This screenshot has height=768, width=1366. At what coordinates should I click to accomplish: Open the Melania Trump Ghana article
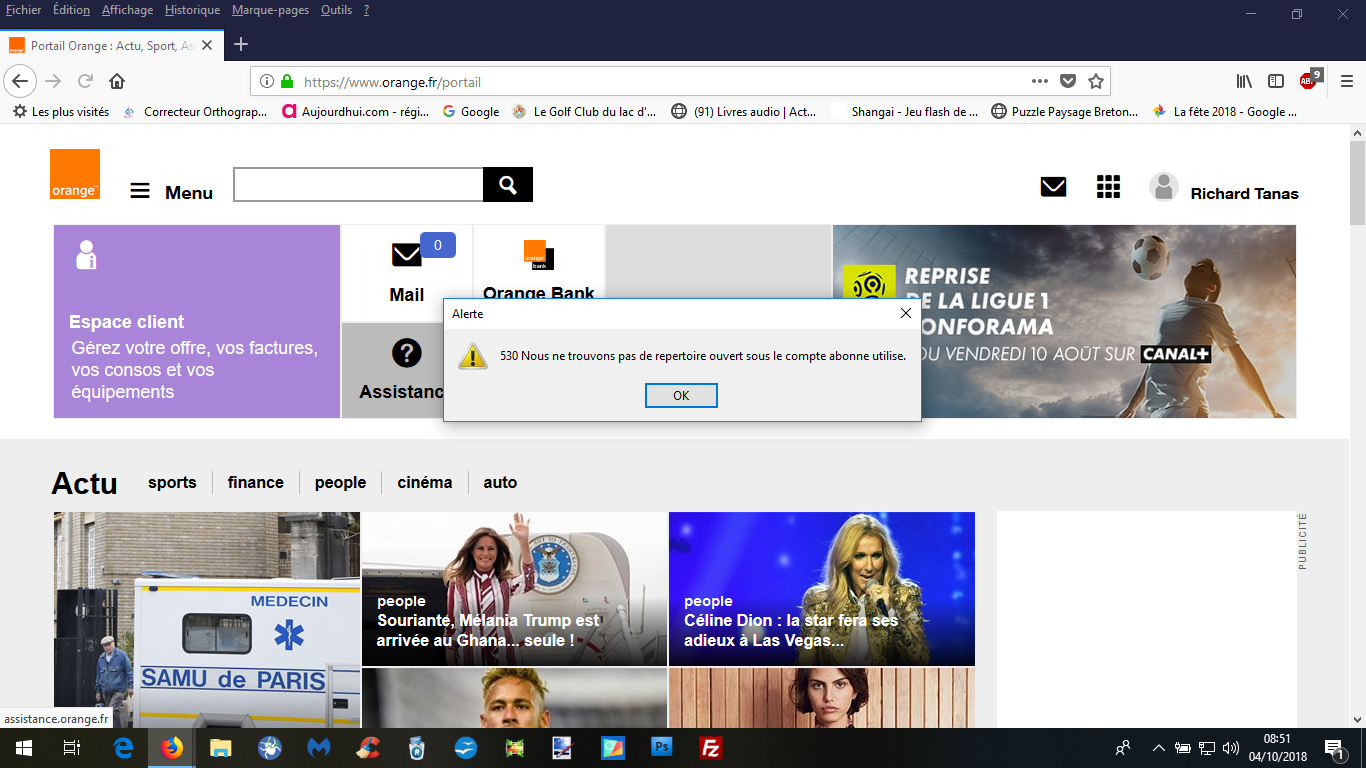click(514, 589)
